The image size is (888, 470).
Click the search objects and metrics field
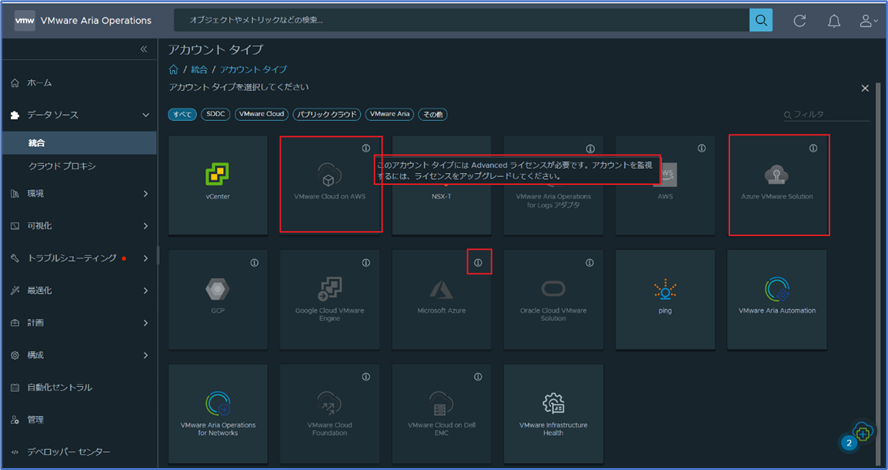[462, 20]
